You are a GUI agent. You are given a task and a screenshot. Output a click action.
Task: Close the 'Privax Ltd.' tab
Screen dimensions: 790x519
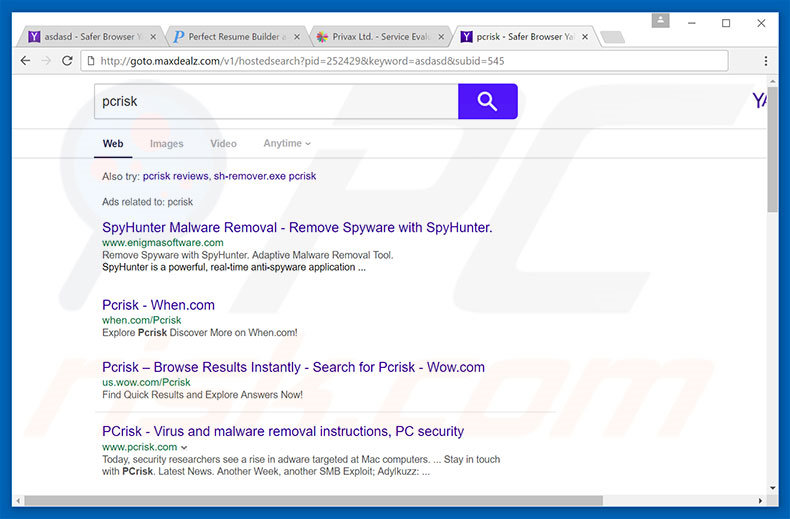point(441,37)
